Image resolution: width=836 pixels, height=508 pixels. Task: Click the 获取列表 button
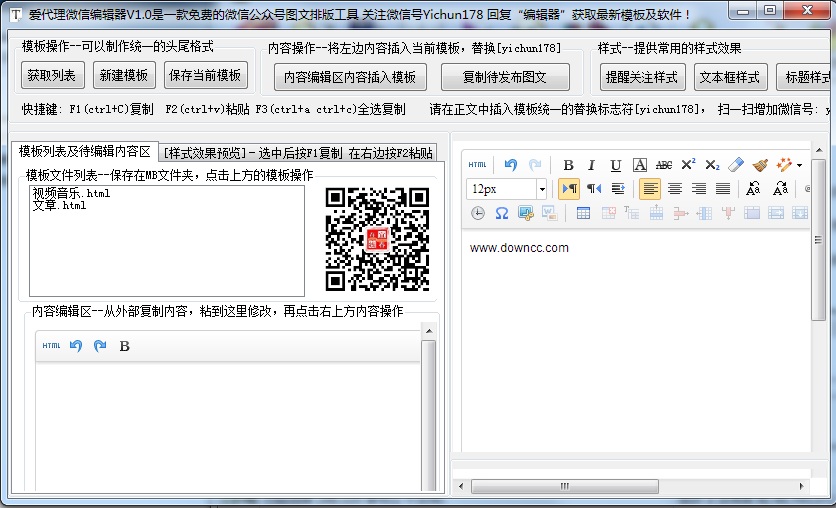tap(52, 75)
